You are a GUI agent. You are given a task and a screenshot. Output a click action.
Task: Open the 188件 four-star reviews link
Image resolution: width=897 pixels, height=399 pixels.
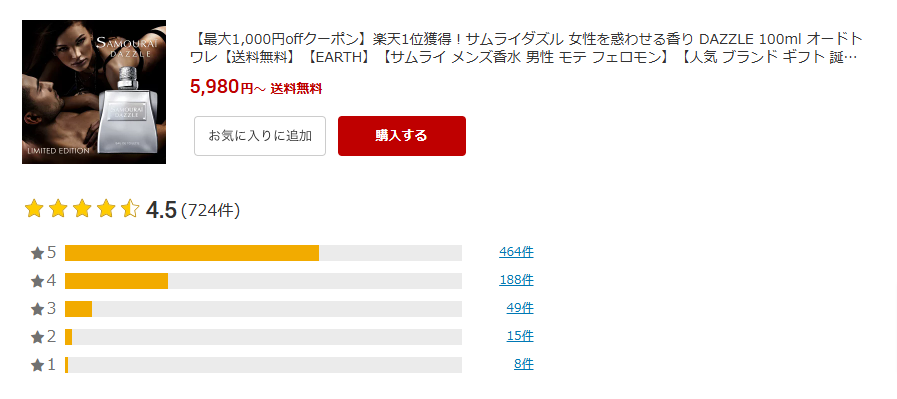516,280
